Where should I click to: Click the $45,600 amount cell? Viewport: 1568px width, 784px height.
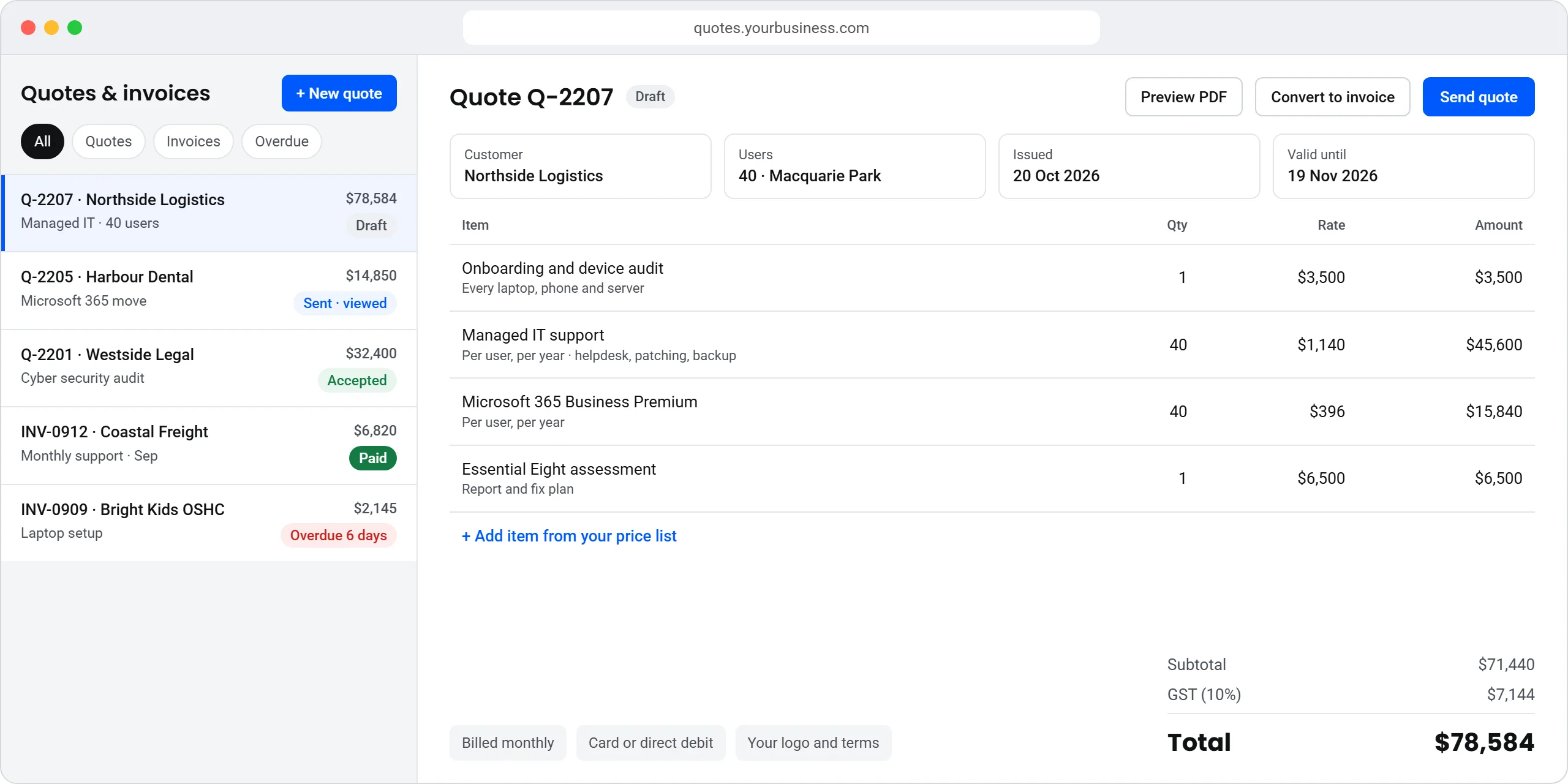click(x=1493, y=345)
